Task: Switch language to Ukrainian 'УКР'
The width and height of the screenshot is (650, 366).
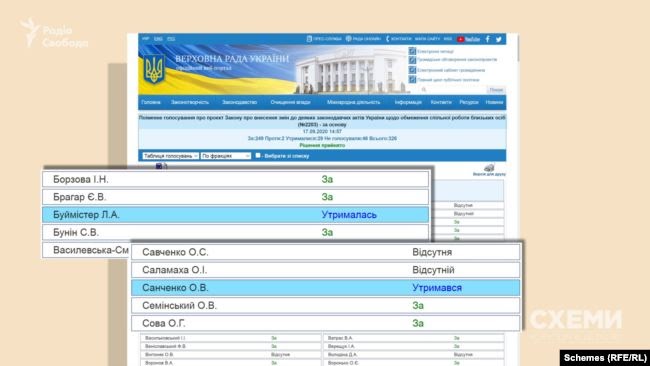Action: pos(146,39)
